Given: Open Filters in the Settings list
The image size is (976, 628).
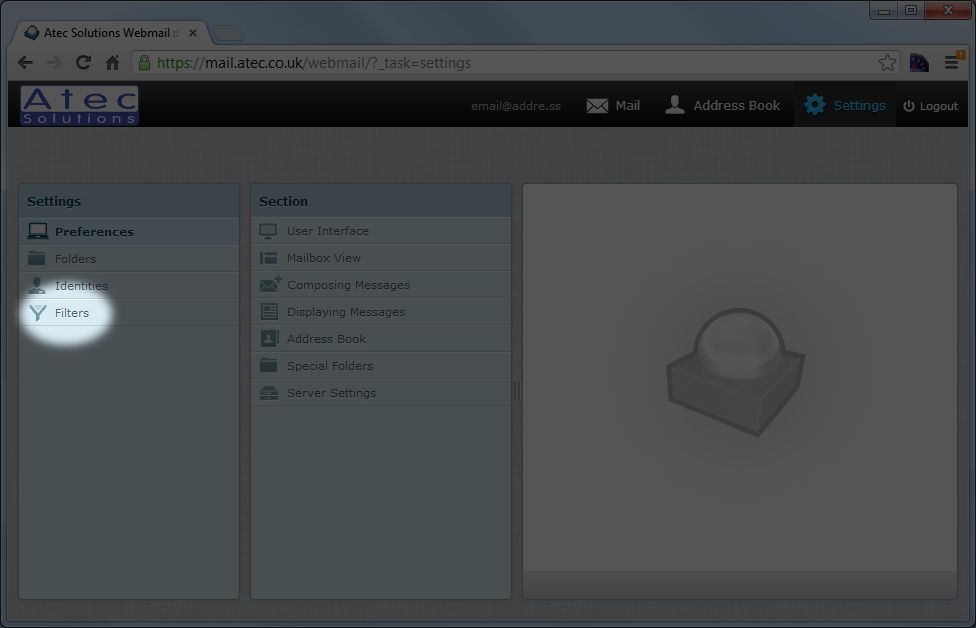Looking at the screenshot, I should click(x=71, y=313).
